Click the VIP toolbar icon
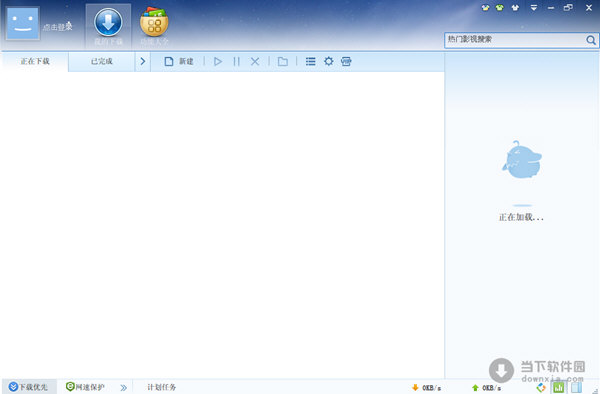600x394 pixels. 346,61
